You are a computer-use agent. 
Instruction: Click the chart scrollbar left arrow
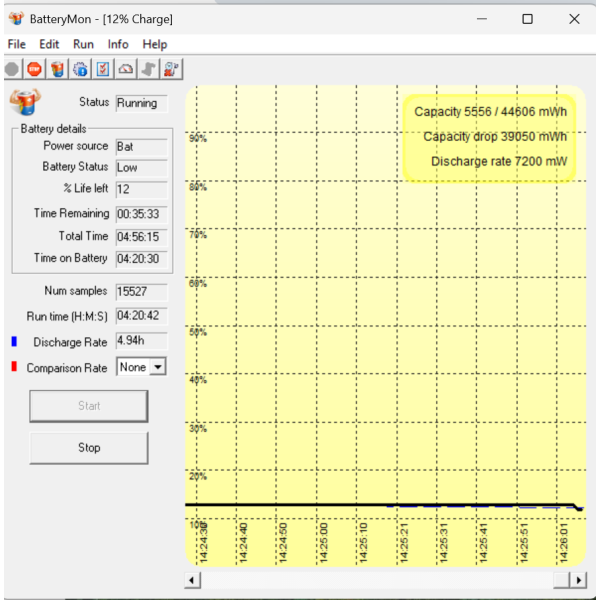[x=192, y=580]
